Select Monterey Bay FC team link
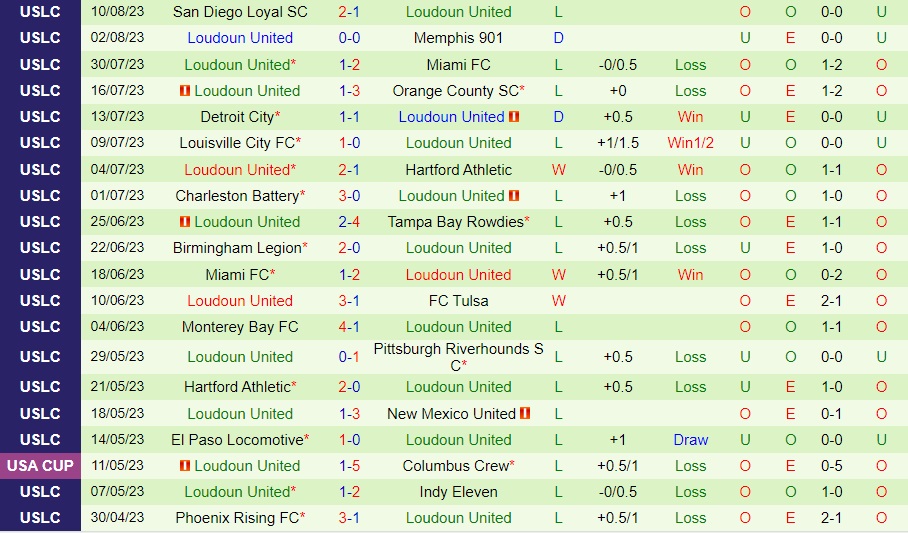Image resolution: width=908 pixels, height=533 pixels. coord(240,327)
